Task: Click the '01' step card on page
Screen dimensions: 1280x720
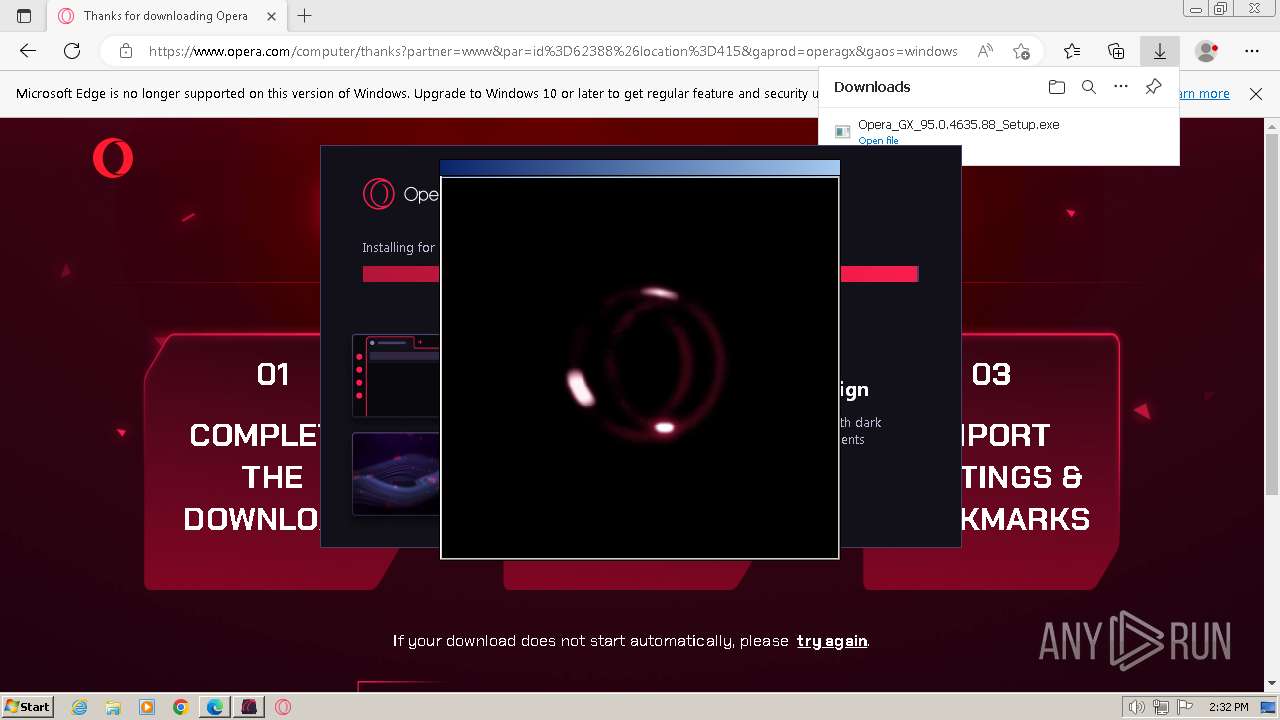Action: [272, 461]
